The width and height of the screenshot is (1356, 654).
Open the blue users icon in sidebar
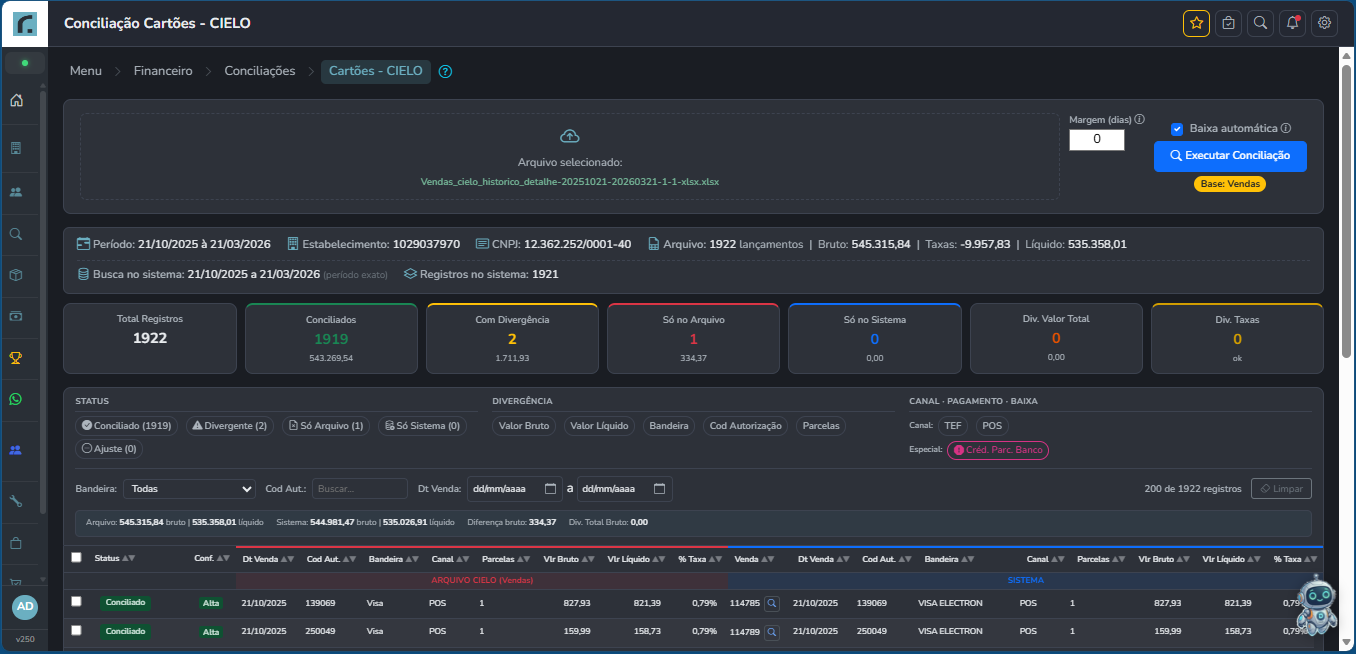16,450
